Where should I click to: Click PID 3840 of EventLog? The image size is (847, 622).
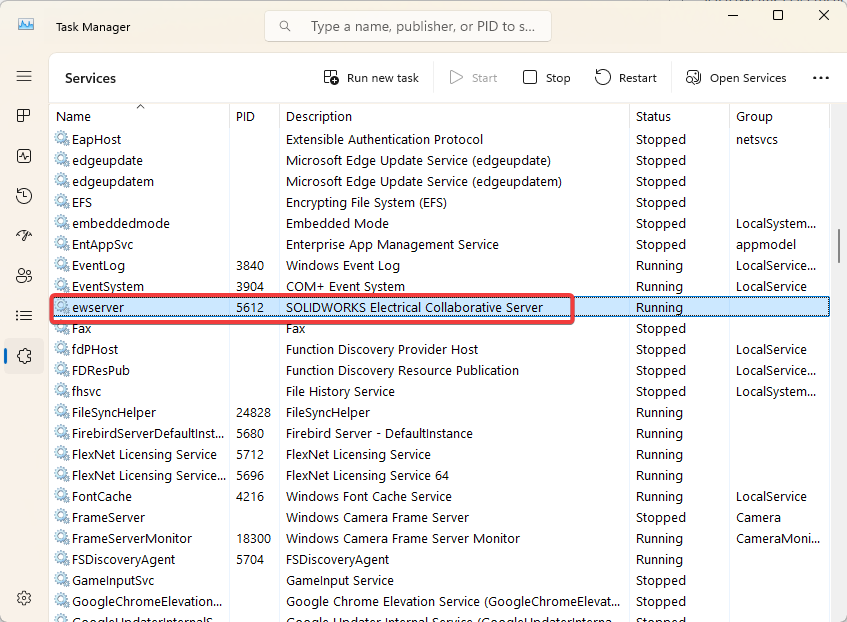250,265
